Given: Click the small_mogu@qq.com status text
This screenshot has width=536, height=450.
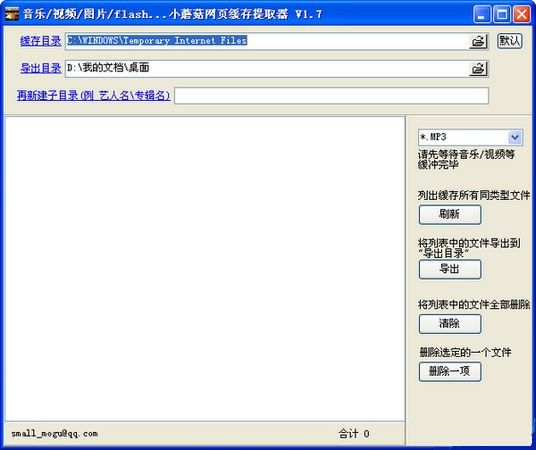Looking at the screenshot, I should click(x=55, y=434).
